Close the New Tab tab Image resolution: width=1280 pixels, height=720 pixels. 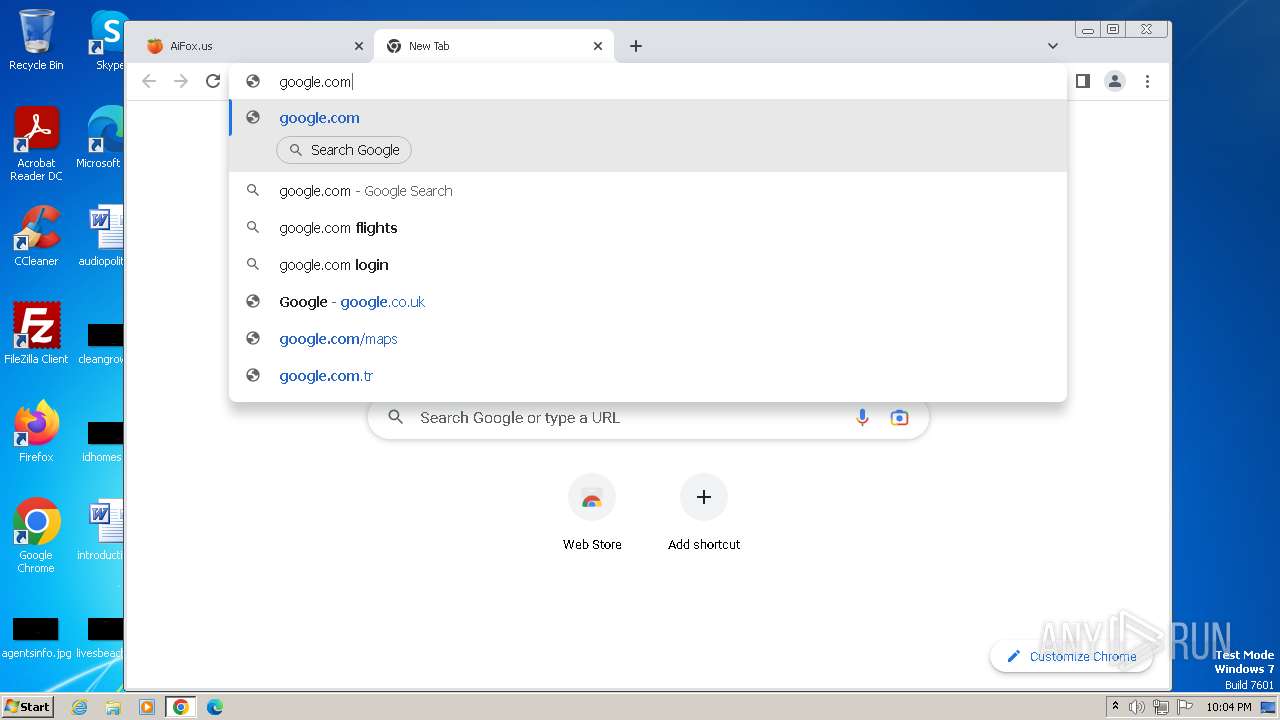[598, 46]
